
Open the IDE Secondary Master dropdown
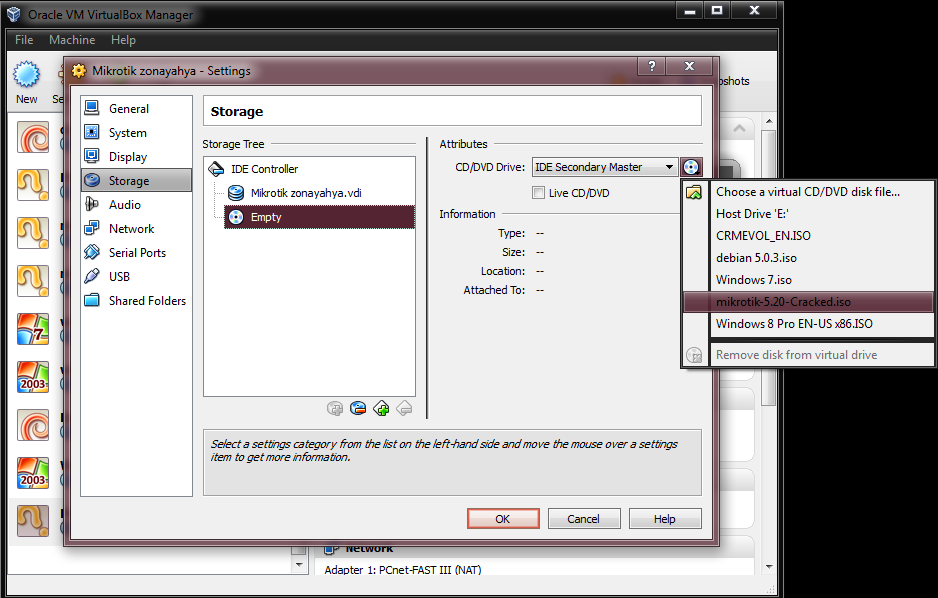[x=605, y=167]
